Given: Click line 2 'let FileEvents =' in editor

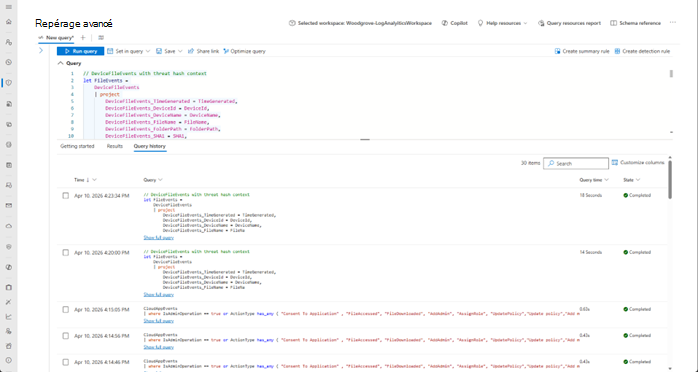Looking at the screenshot, I should point(106,81).
